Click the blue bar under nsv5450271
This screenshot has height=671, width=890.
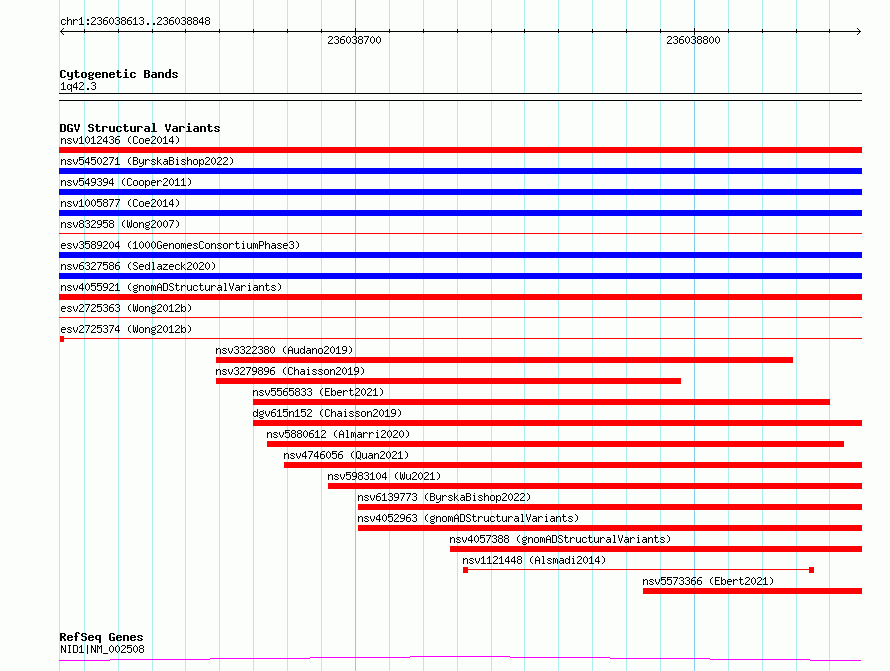coord(460,171)
